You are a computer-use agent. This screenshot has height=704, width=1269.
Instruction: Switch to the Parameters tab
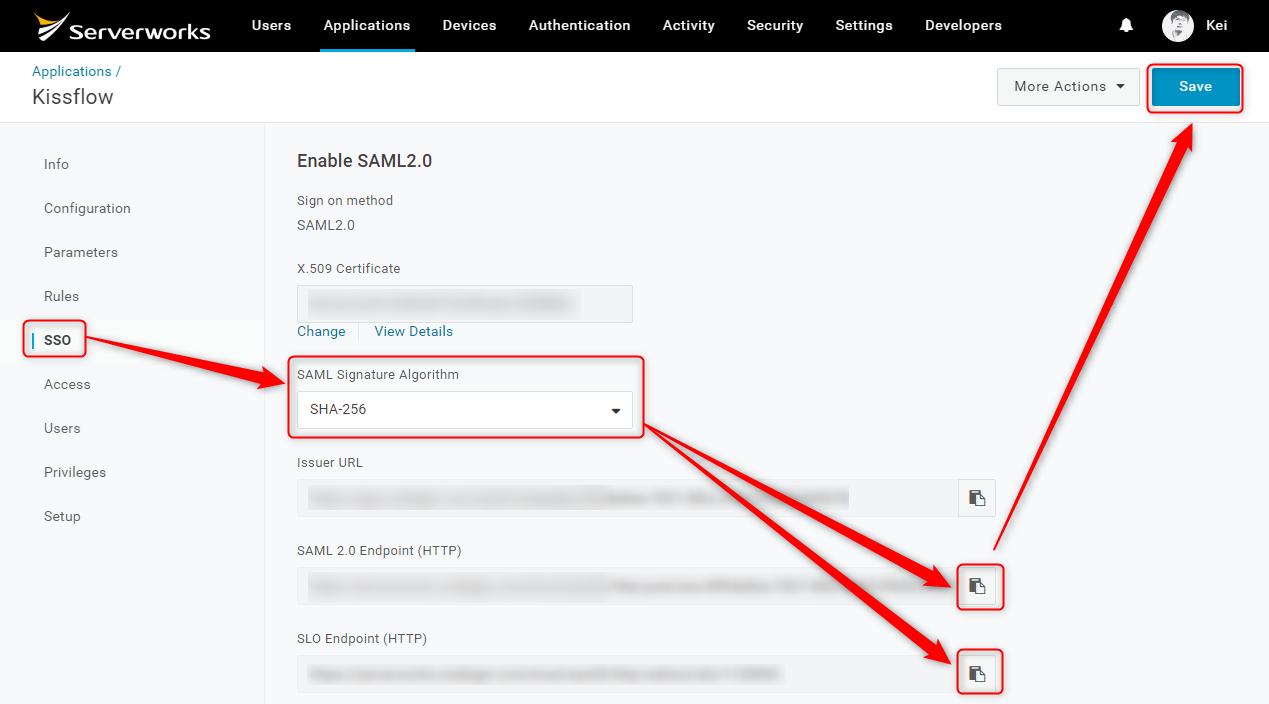click(81, 252)
